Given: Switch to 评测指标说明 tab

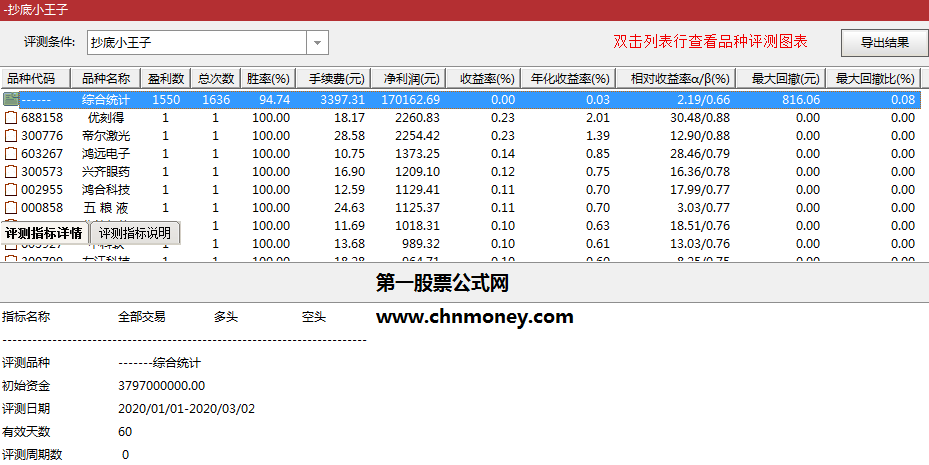Looking at the screenshot, I should tap(134, 233).
